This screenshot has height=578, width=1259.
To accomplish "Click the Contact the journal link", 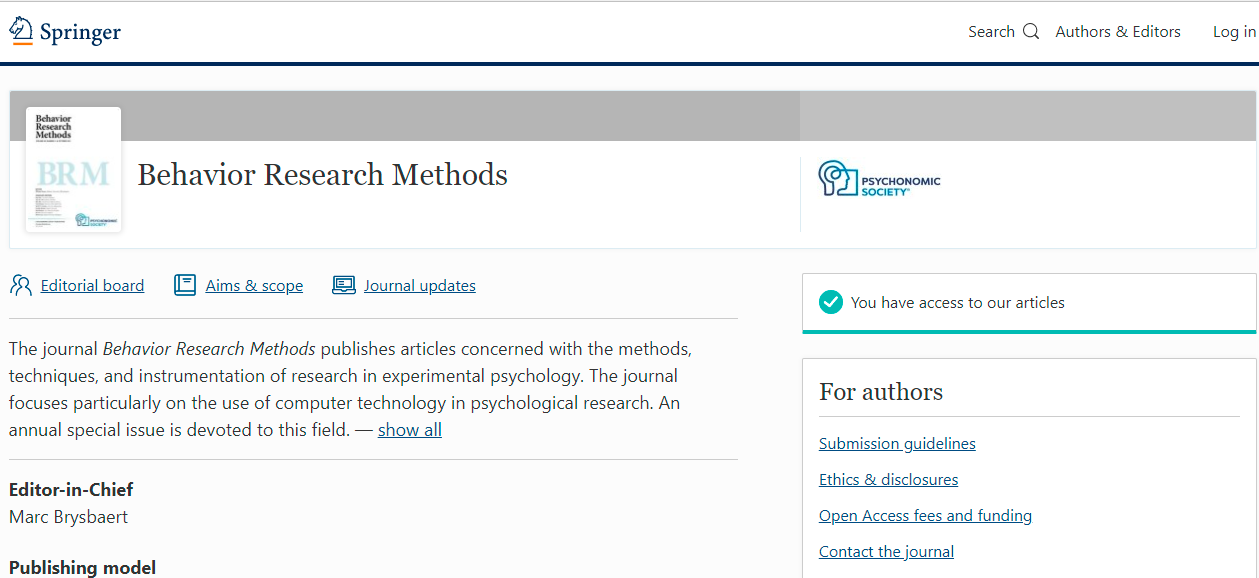I will [x=886, y=552].
